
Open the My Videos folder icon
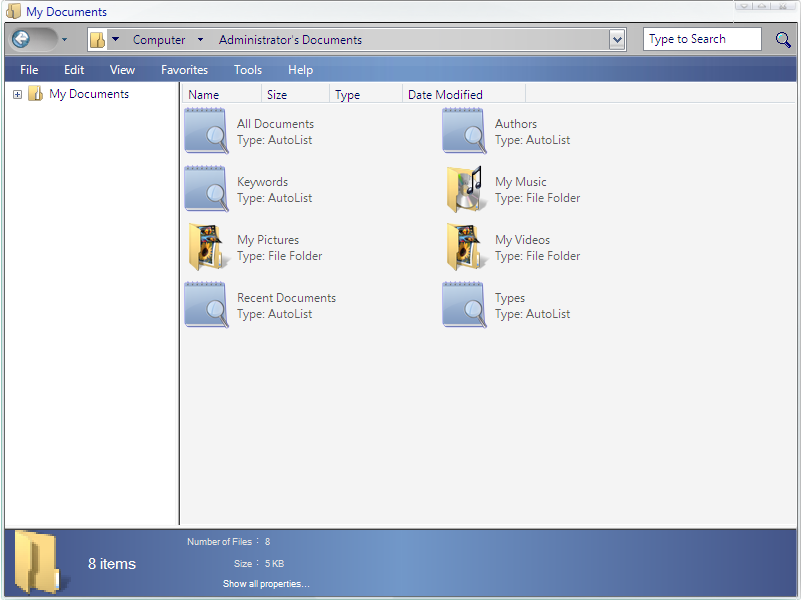[464, 248]
